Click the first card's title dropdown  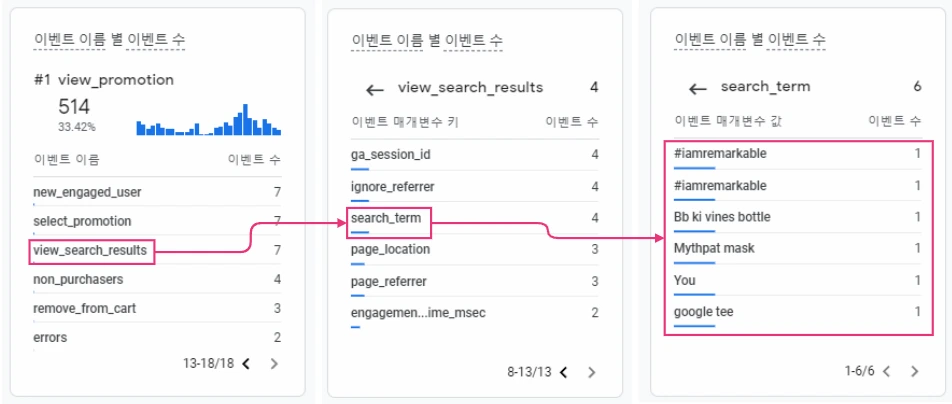[x=109, y=40]
